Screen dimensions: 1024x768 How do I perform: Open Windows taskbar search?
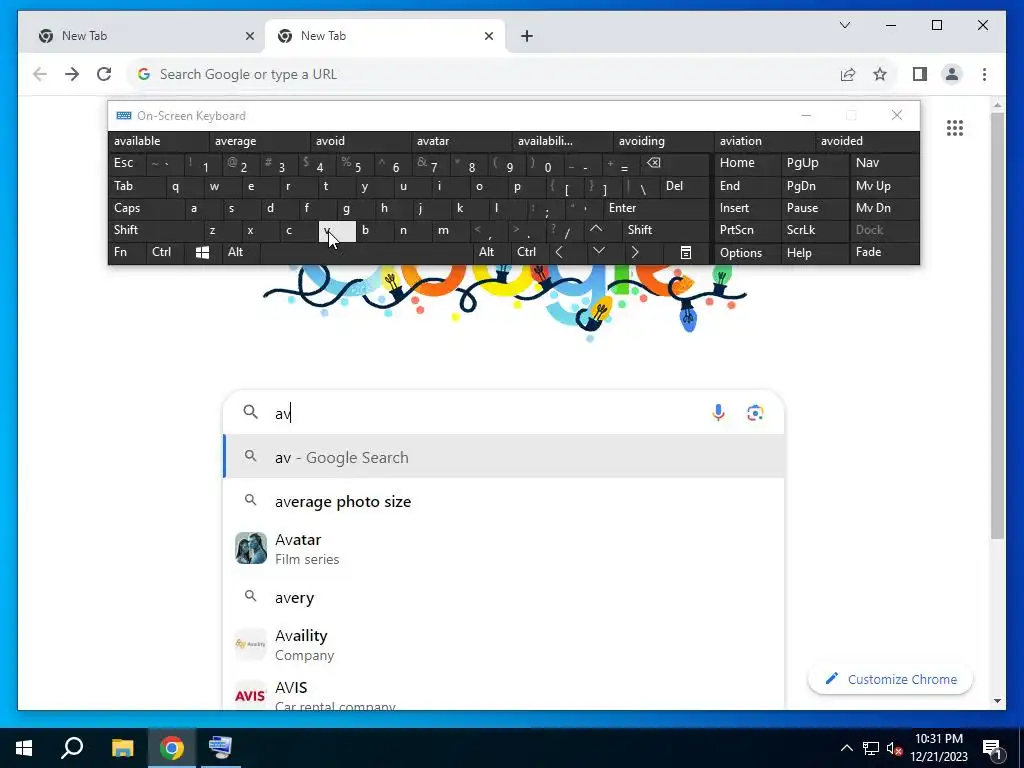coord(72,748)
